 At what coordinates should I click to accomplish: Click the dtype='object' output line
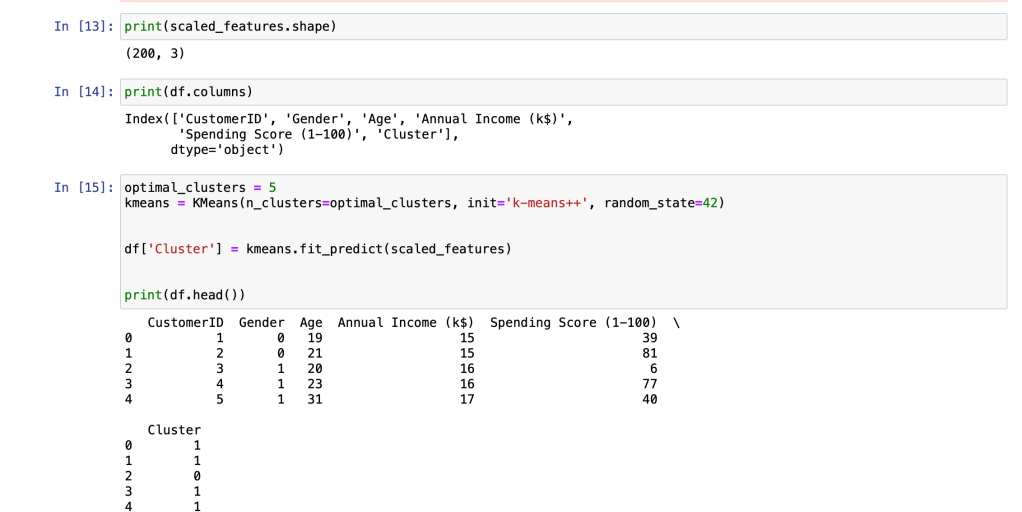[x=227, y=150]
